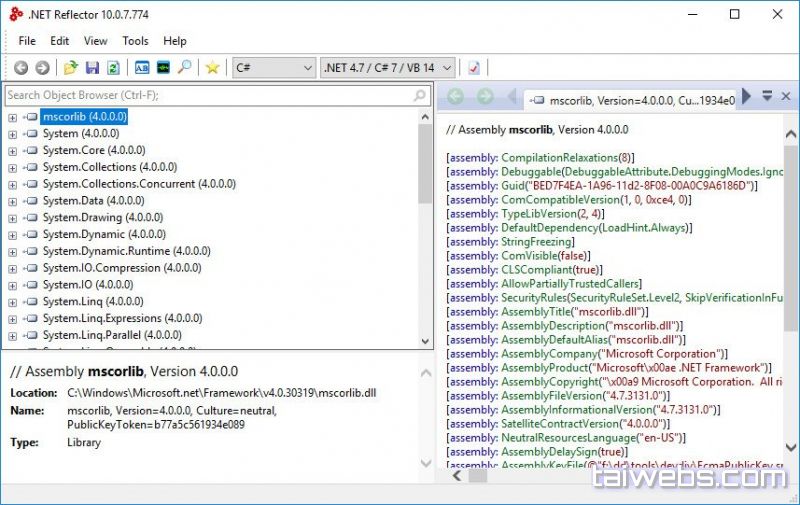The image size is (800, 505).
Task: Open the .NET 4.7 / C# 7 framework dropdown
Action: (387, 68)
